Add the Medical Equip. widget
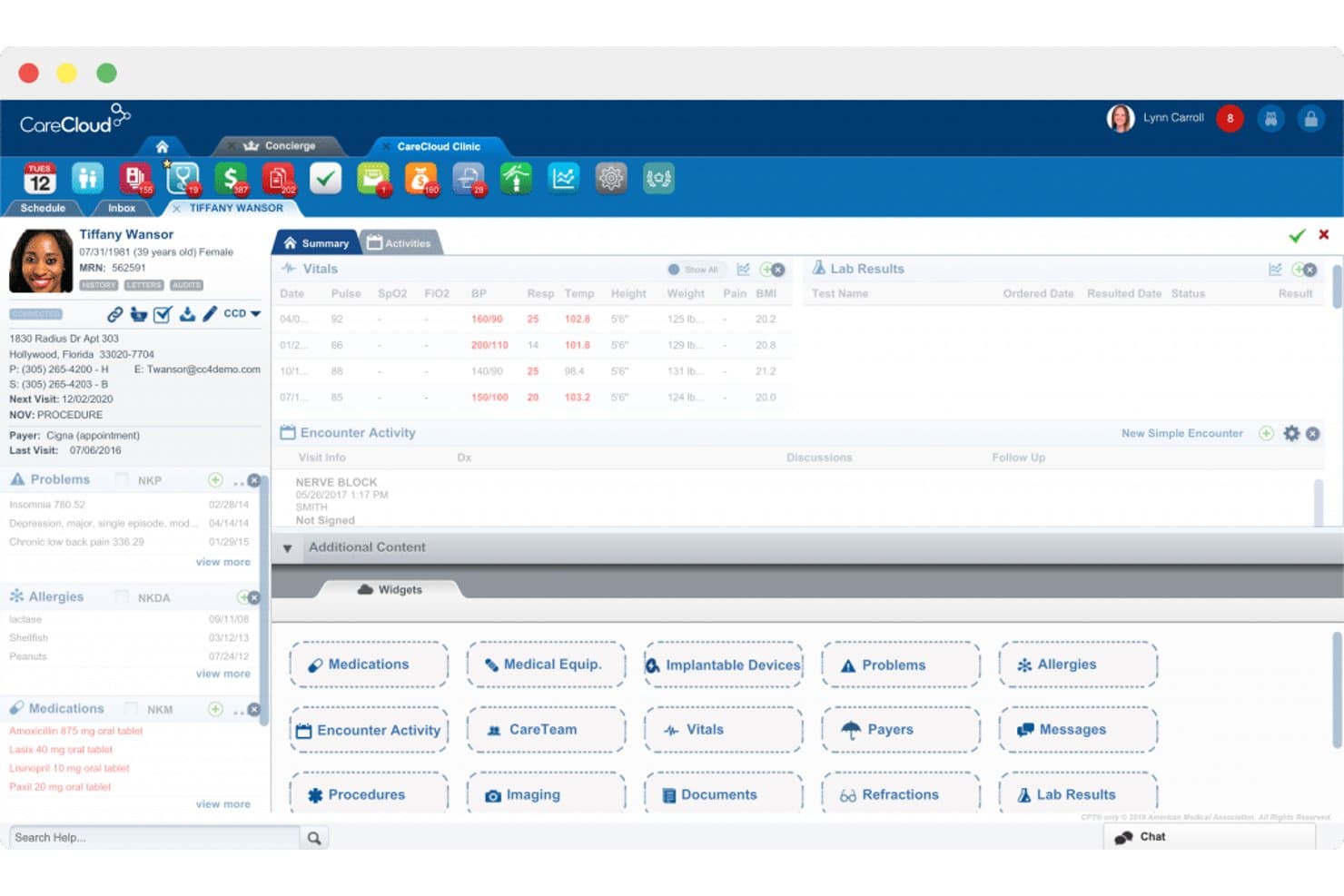1344x896 pixels. tap(547, 665)
